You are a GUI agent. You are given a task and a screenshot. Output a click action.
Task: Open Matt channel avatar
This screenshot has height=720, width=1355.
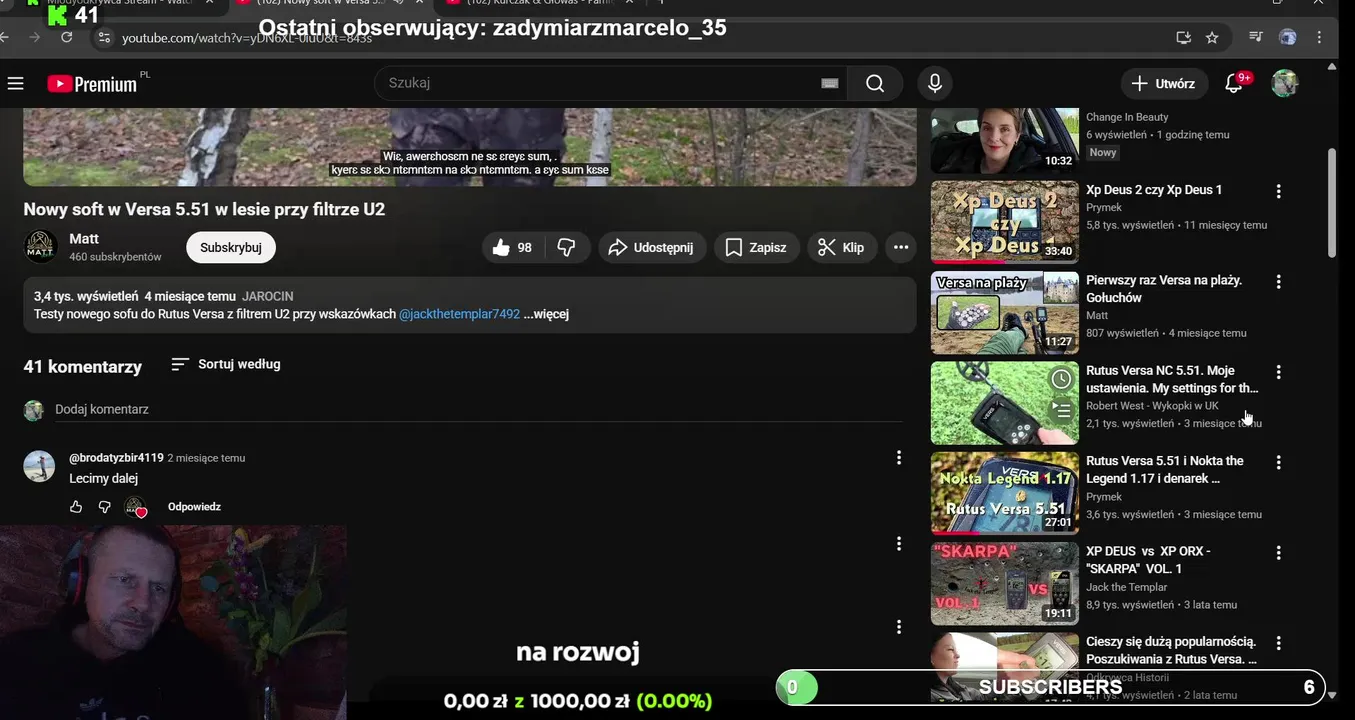[x=40, y=247]
